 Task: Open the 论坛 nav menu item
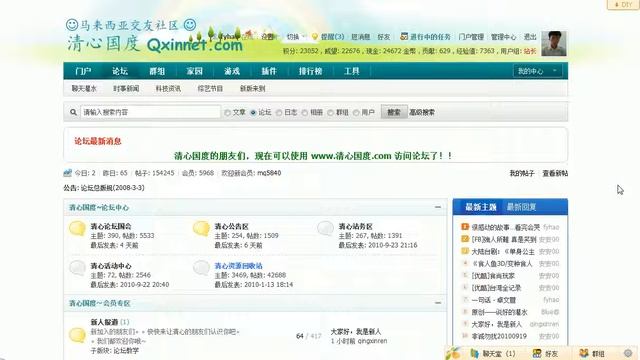pyautogui.click(x=120, y=71)
